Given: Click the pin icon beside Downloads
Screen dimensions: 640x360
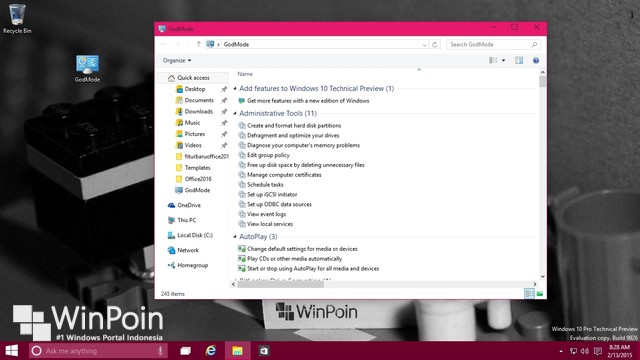Looking at the screenshot, I should (x=224, y=111).
